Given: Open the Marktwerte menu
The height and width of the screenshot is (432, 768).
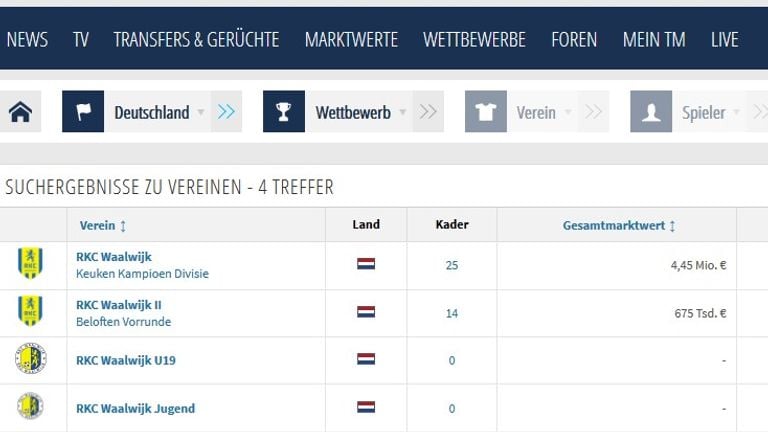Looking at the screenshot, I should tap(351, 39).
